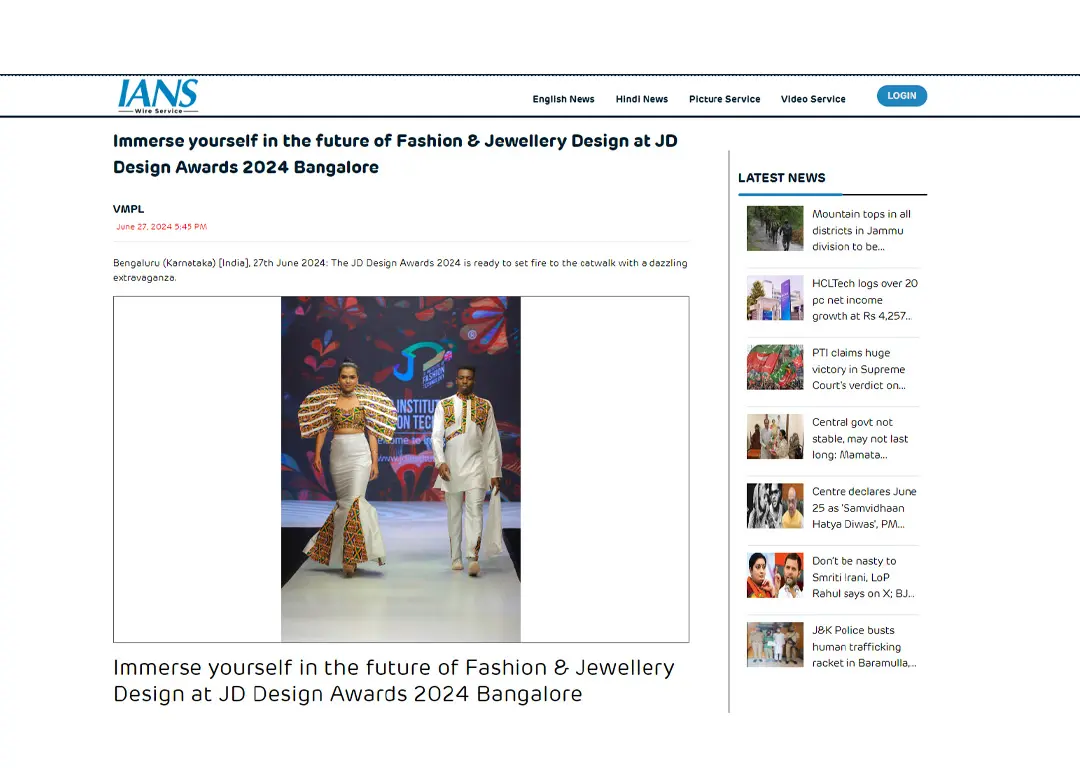
Task: Open Smriti Irani Rahul thumbnail
Action: [x=775, y=575]
